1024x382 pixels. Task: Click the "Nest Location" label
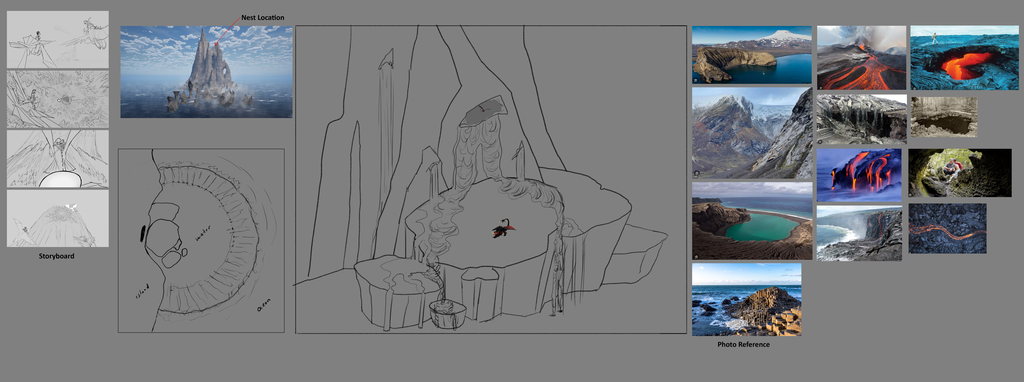[263, 17]
